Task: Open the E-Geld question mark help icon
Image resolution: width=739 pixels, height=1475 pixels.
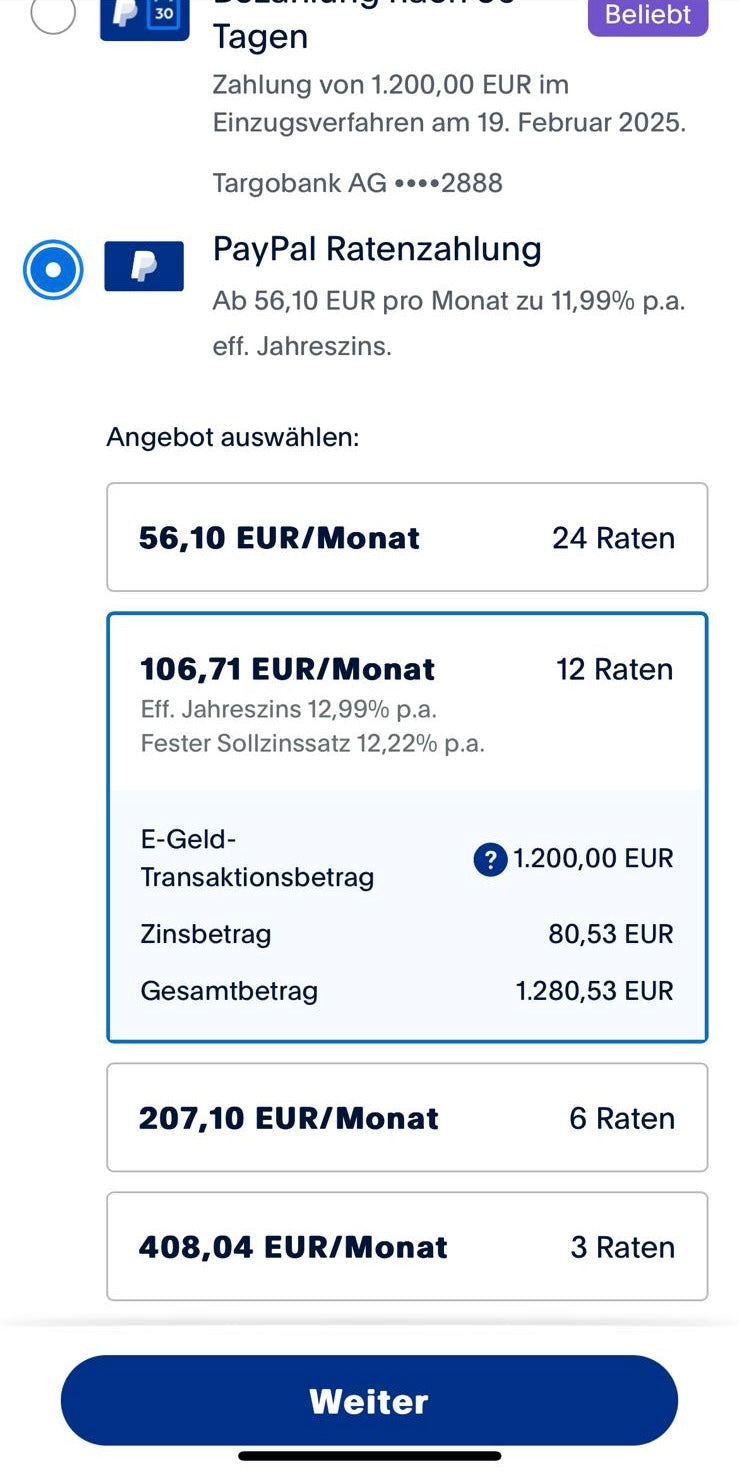Action: point(490,859)
